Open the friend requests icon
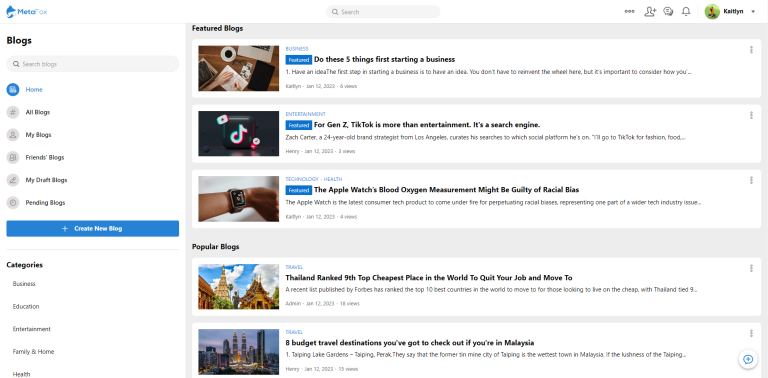 (650, 11)
